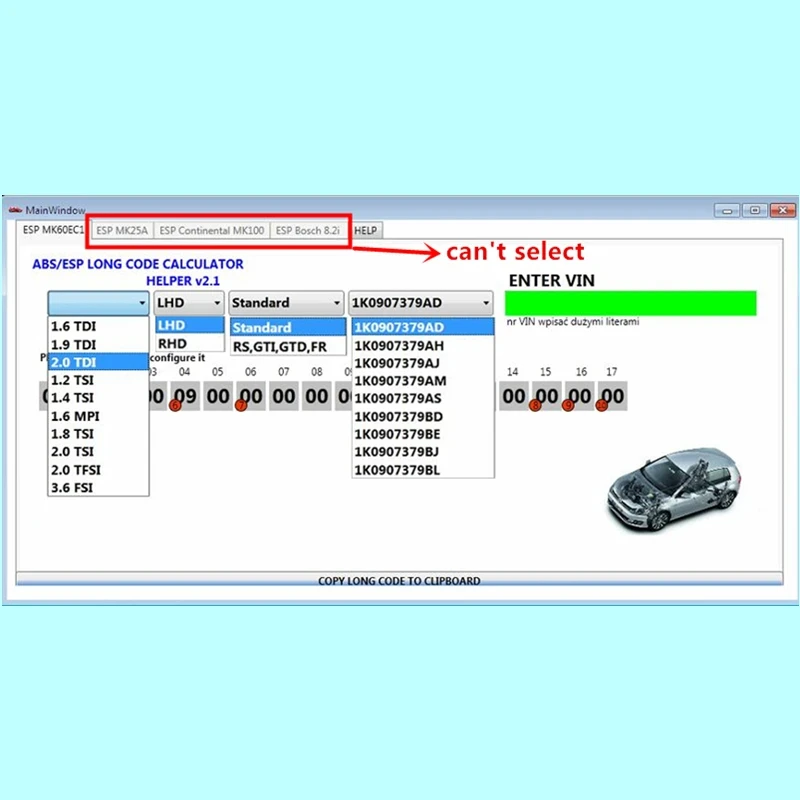Click the orange marker badge under byte 04
The image size is (800, 800).
pos(175,404)
